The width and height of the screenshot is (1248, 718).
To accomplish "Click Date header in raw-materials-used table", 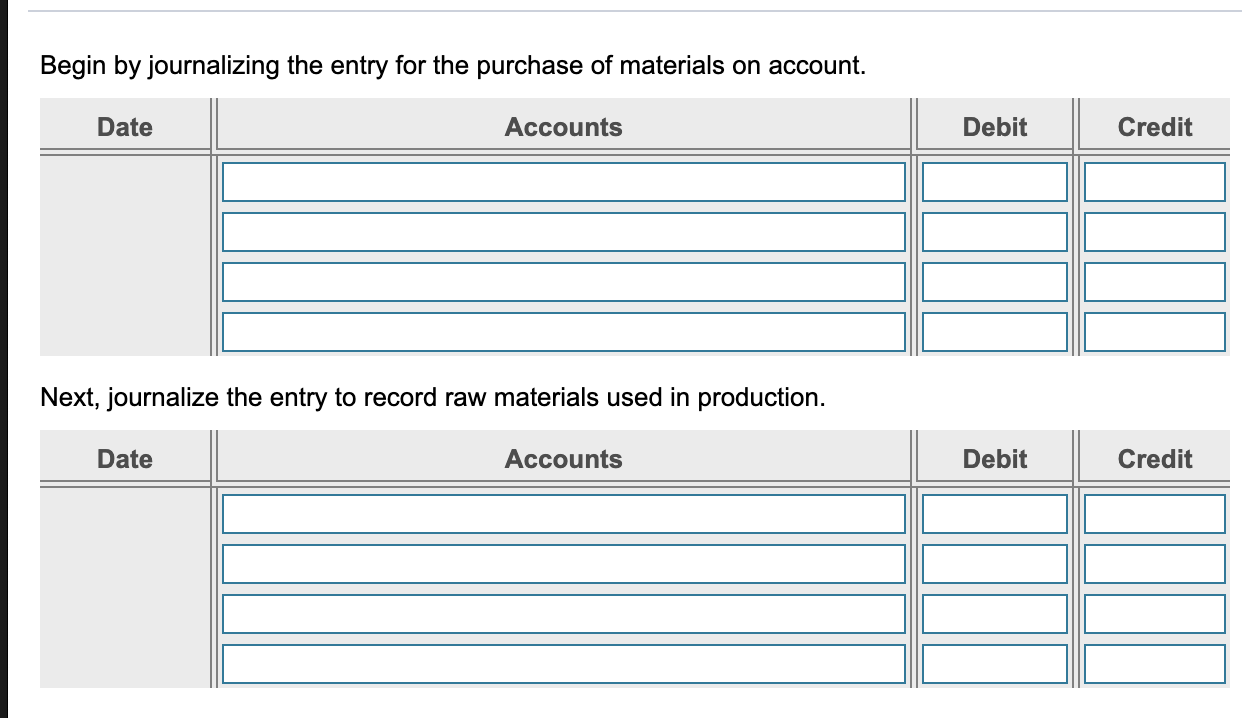I will 125,459.
